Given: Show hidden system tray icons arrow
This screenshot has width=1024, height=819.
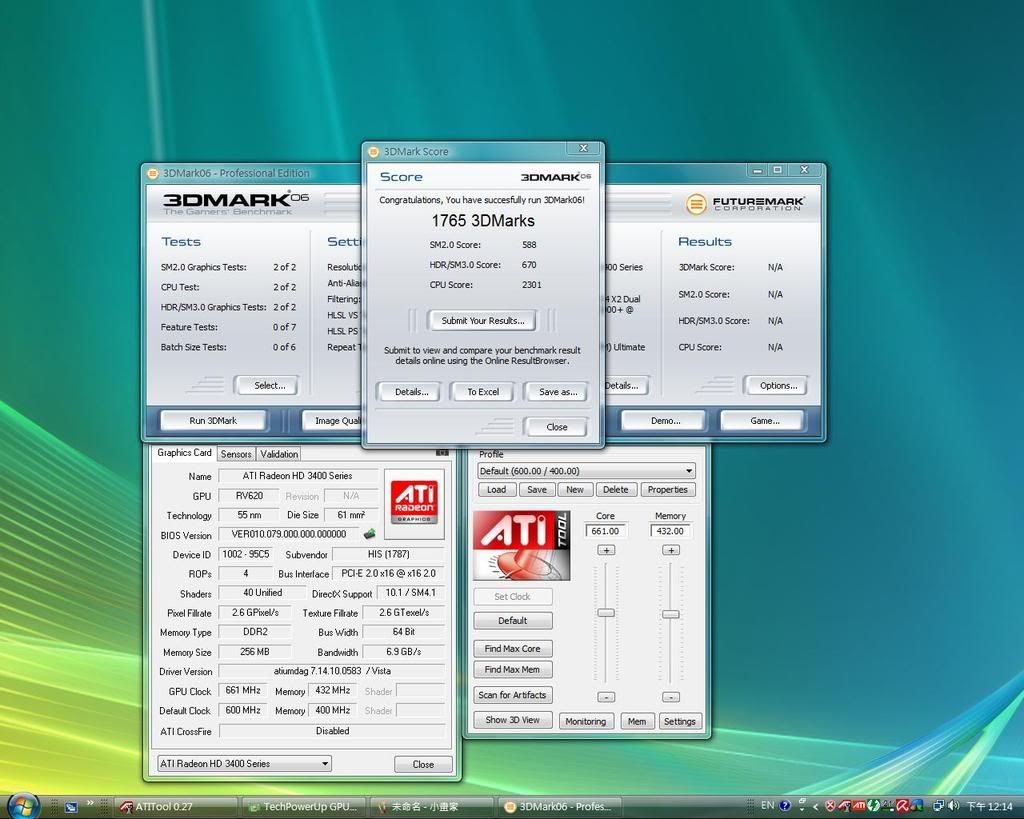Looking at the screenshot, I should 816,807.
